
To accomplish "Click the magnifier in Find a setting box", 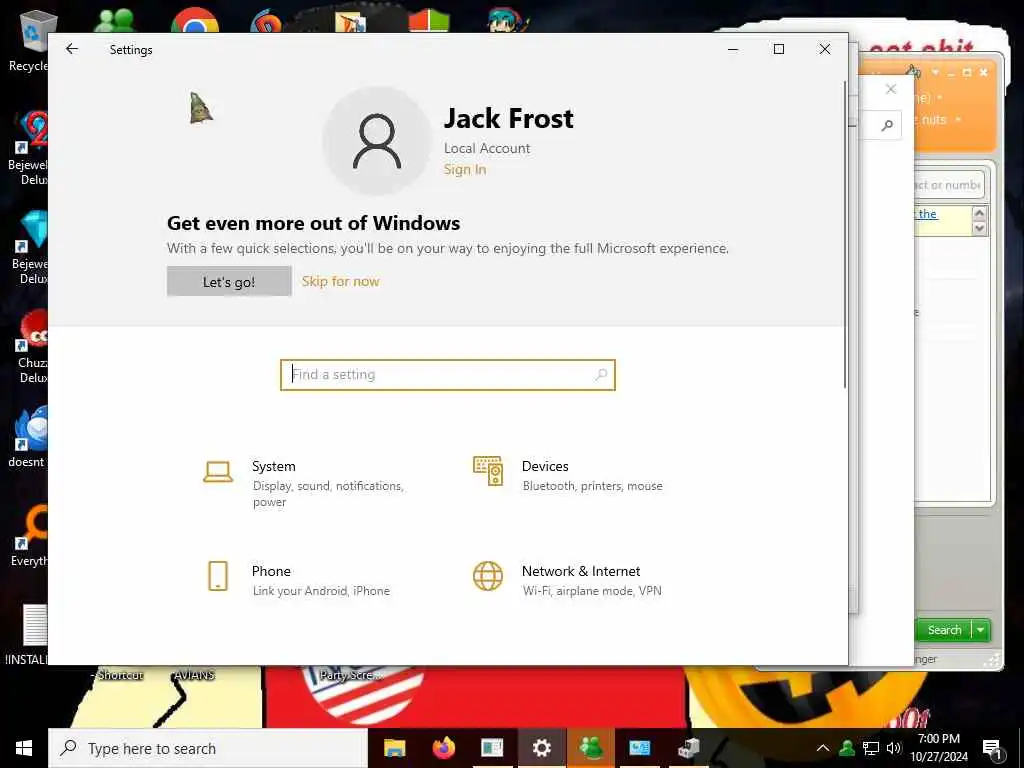I will pyautogui.click(x=601, y=375).
